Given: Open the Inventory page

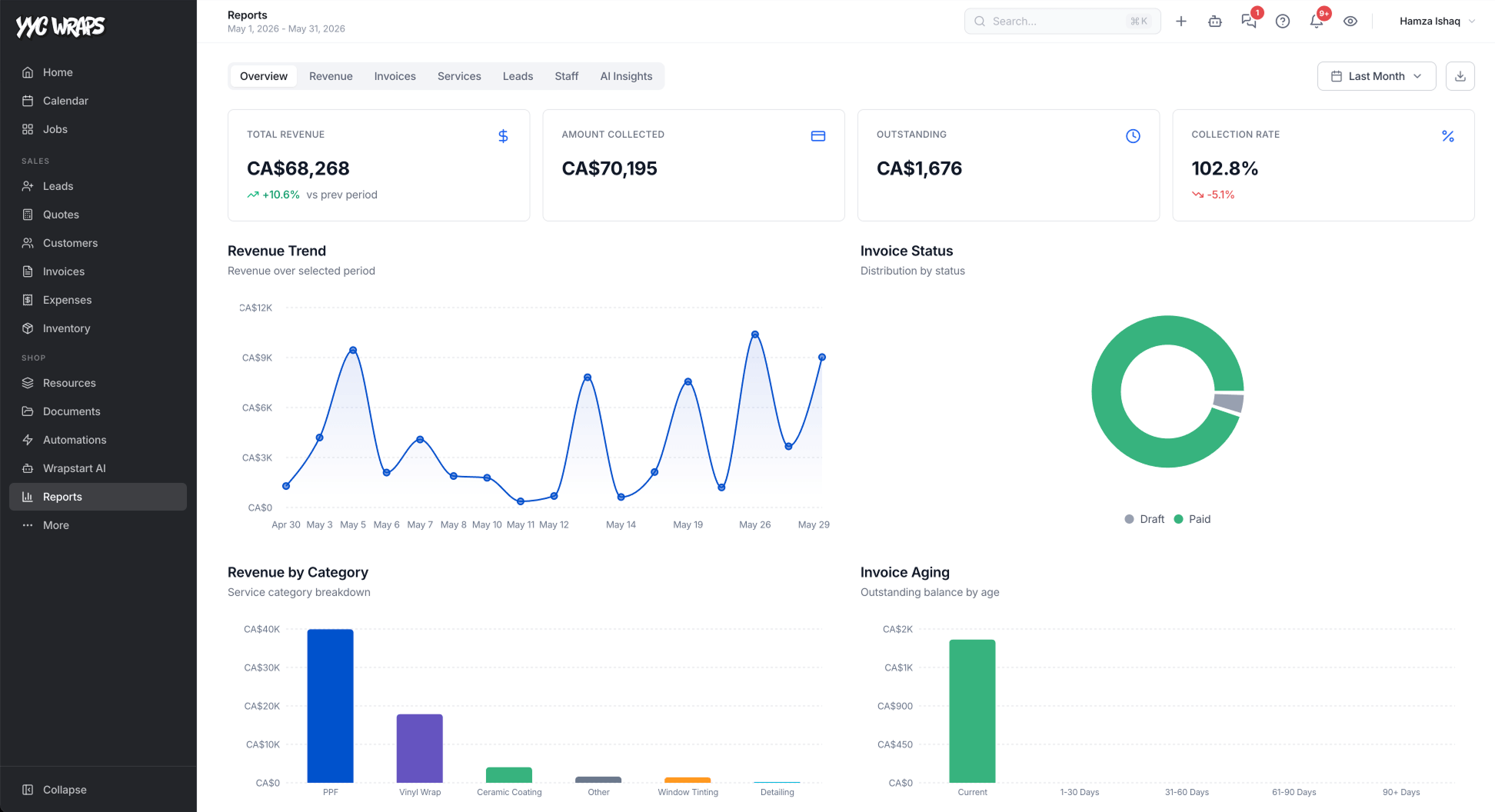Looking at the screenshot, I should (x=98, y=328).
